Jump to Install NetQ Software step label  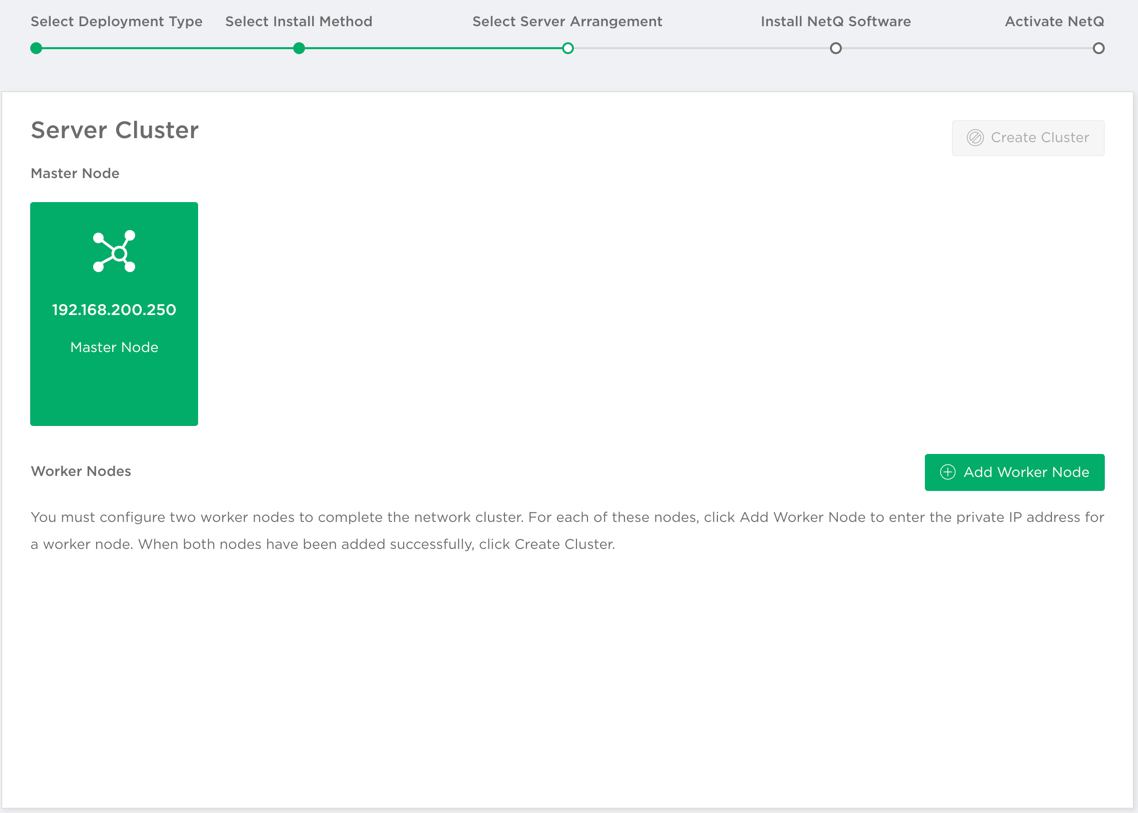click(x=835, y=21)
